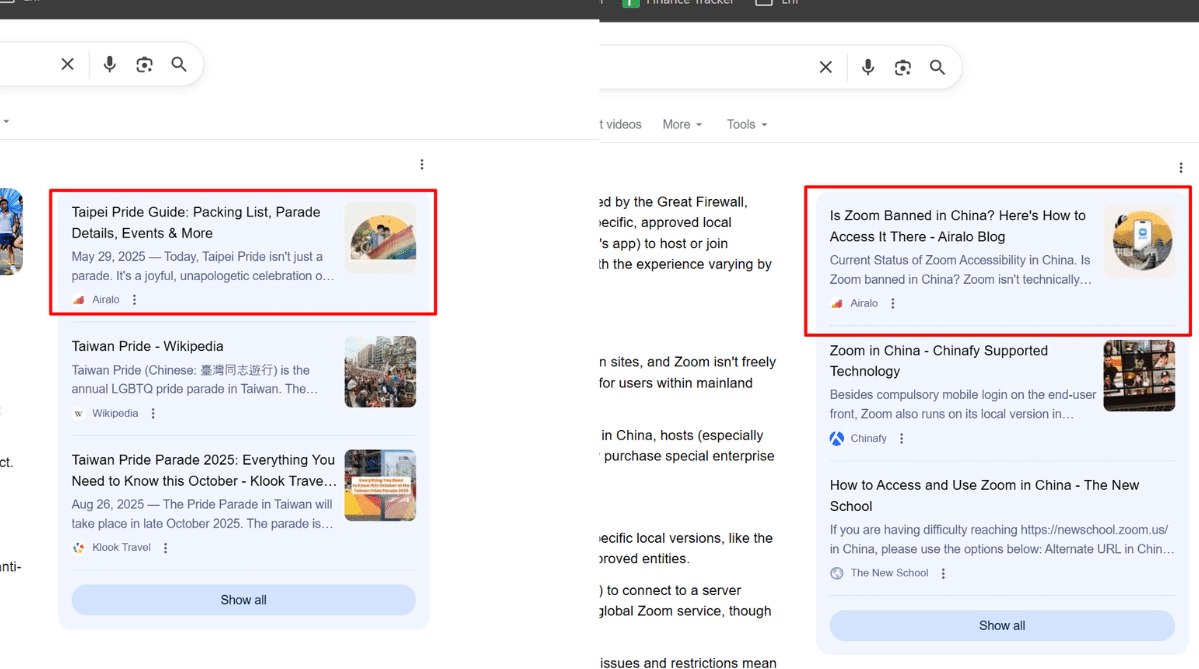
Task: Open the Taiwan Pride - Wikipedia result
Action: [x=148, y=346]
